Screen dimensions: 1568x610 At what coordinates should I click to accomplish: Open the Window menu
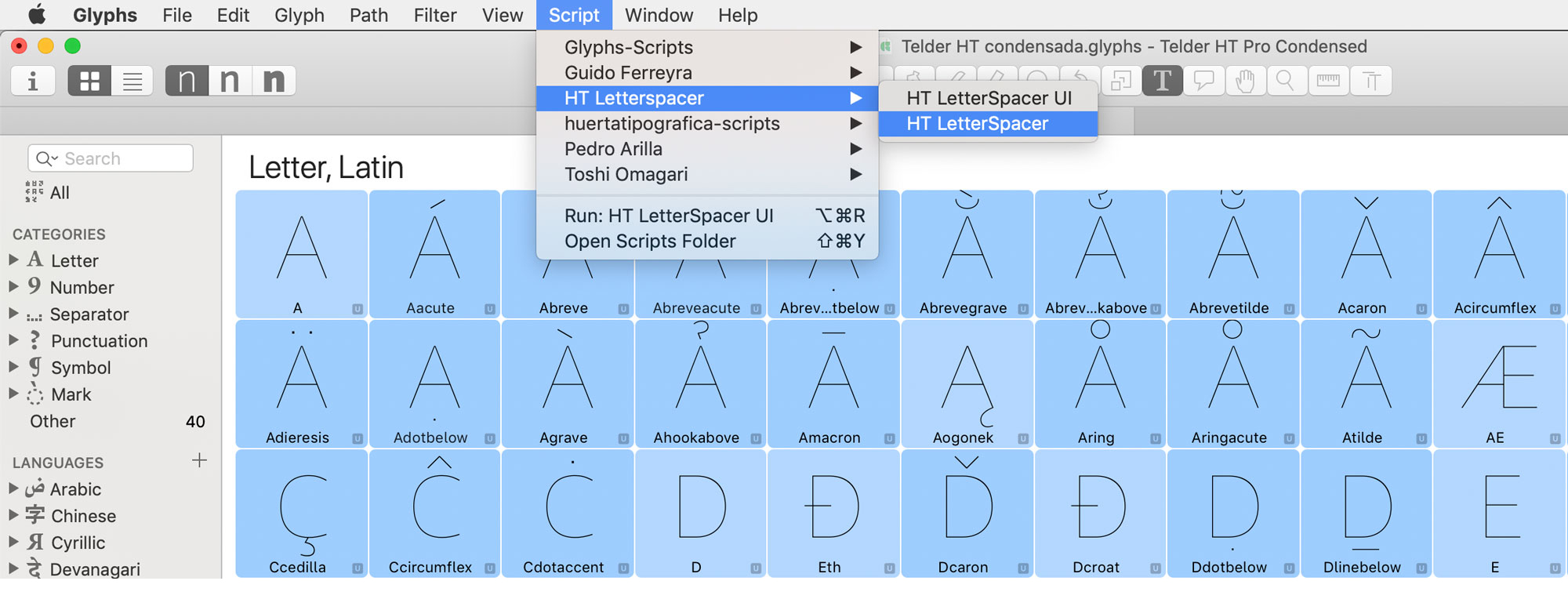coord(659,15)
